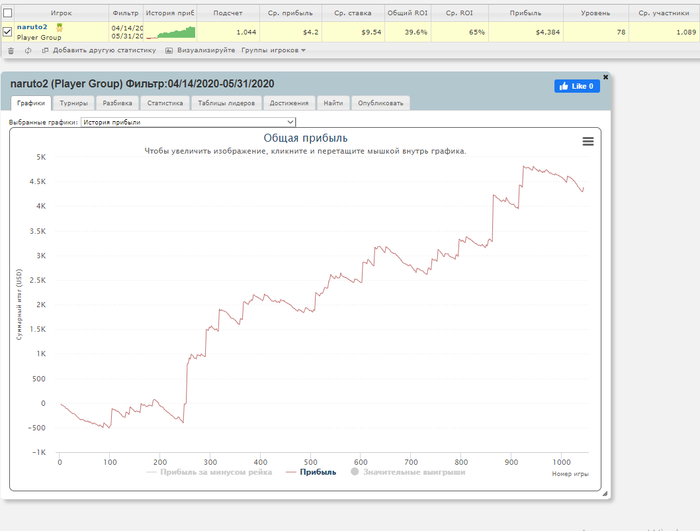The width and height of the screenshot is (700, 531).
Task: Open the naruto2 player link
Action: [32, 27]
